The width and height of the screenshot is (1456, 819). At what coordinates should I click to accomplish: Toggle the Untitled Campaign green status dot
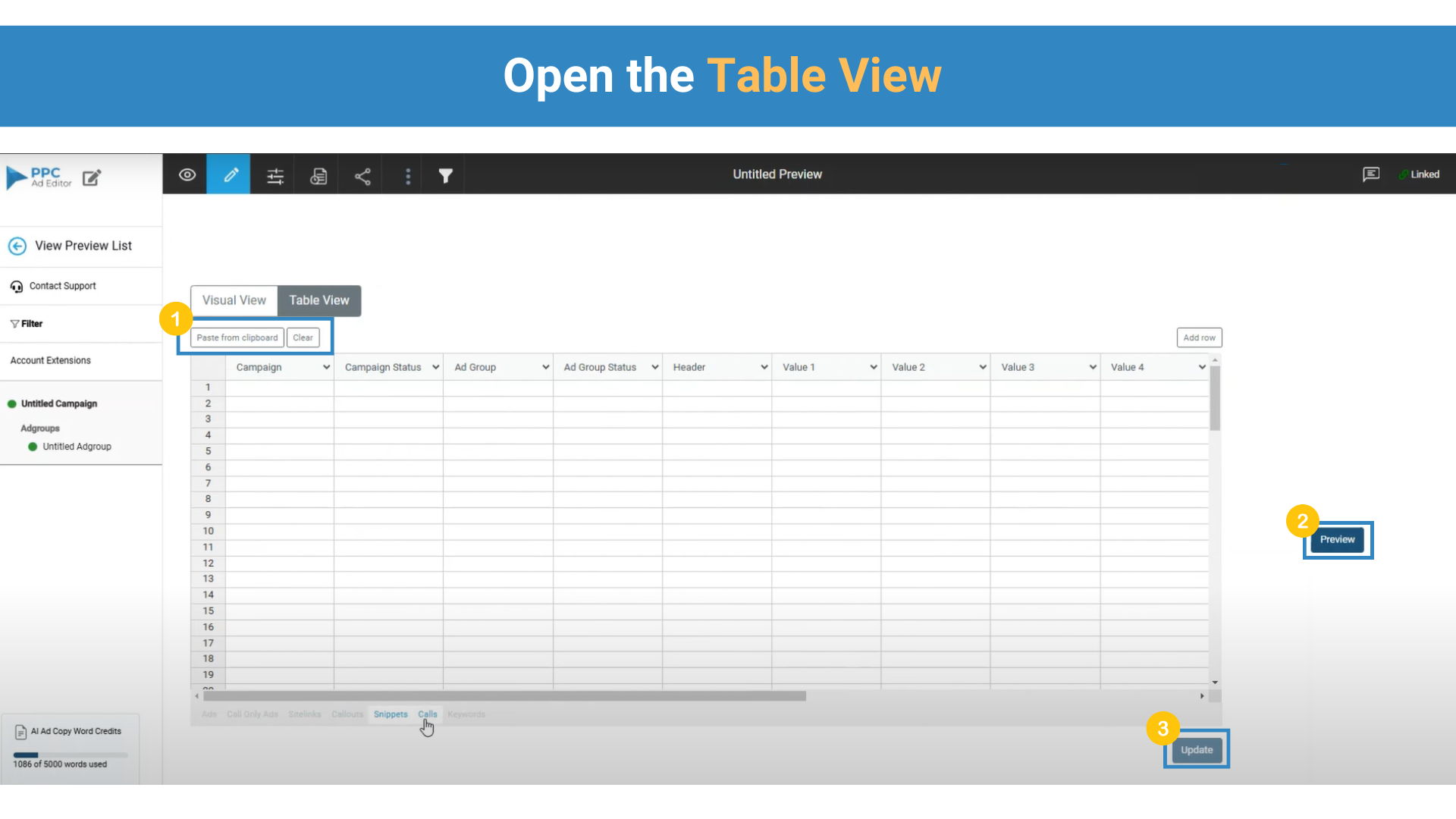[x=12, y=404]
